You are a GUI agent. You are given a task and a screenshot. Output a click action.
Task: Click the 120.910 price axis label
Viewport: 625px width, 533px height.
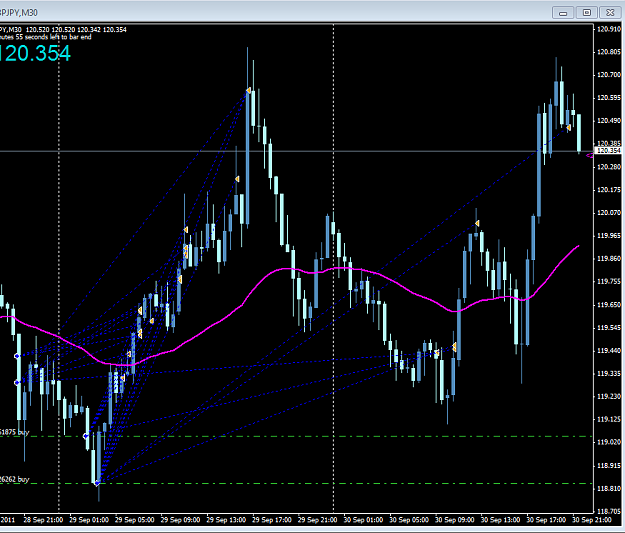(609, 29)
